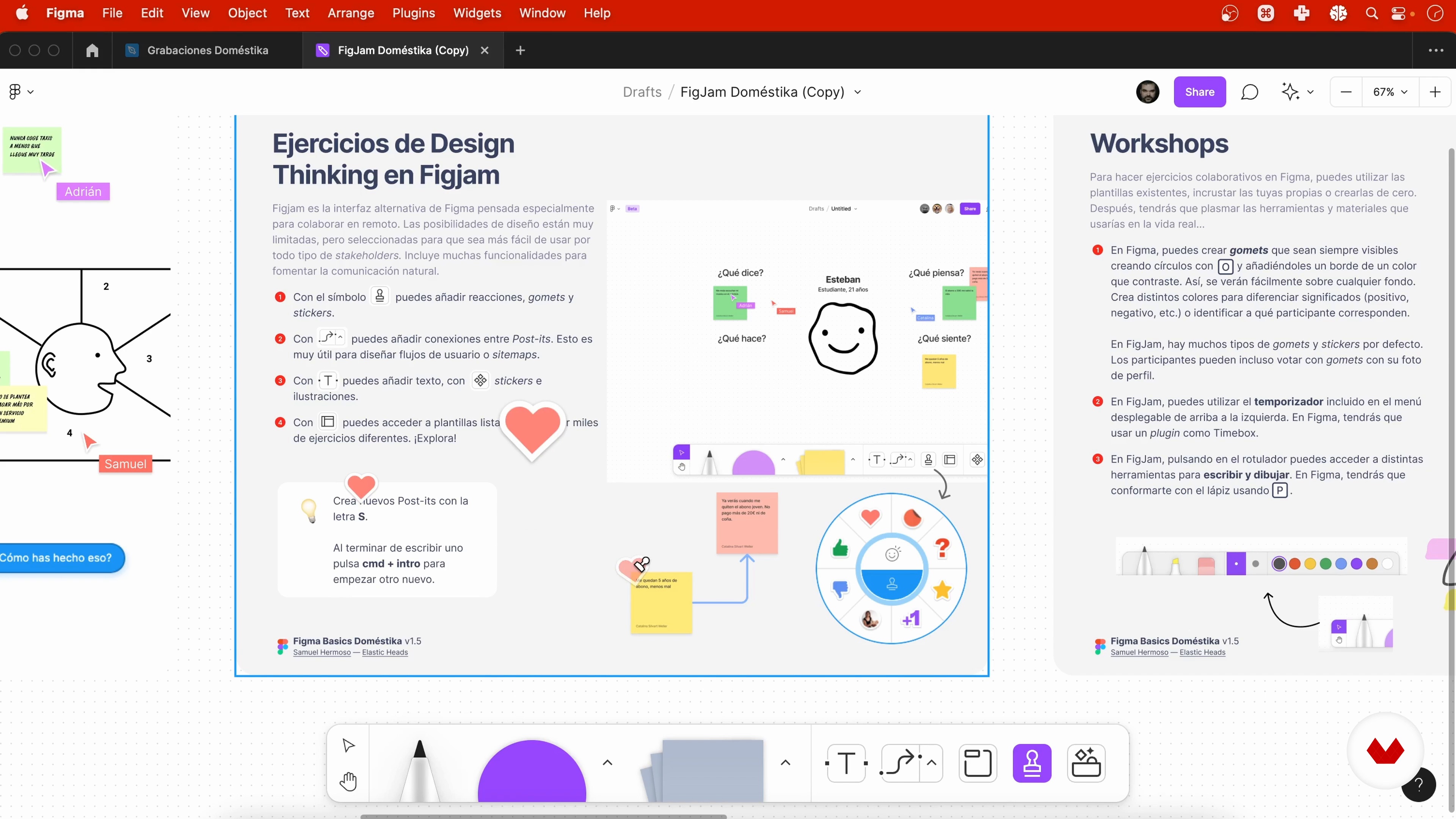Toggle the active Stamp tool

pos(1032,763)
